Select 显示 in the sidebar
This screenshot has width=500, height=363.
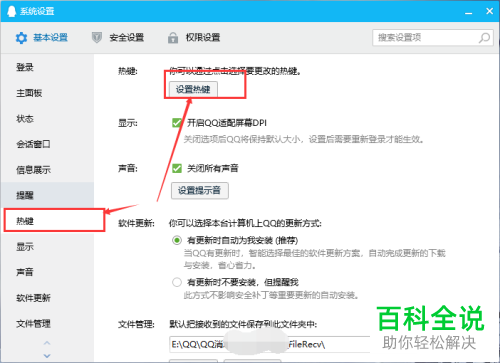tap(47, 247)
